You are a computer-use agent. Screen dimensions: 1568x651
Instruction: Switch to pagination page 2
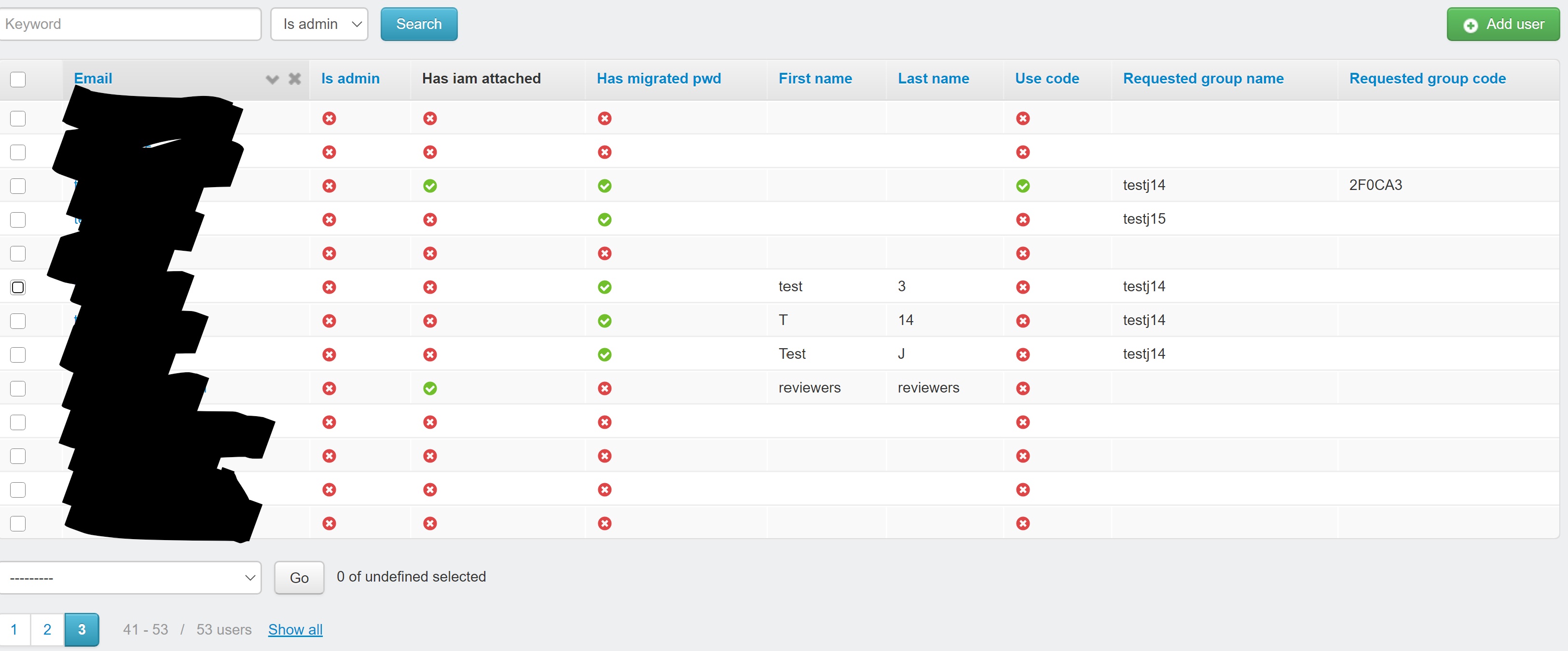[47, 629]
